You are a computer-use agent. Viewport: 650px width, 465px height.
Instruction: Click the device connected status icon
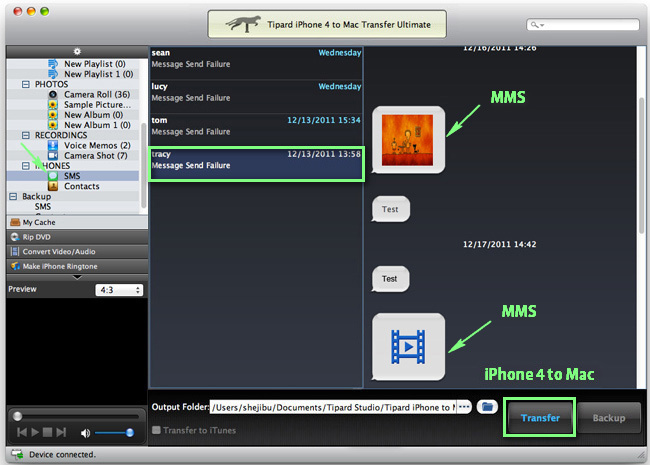(x=17, y=454)
